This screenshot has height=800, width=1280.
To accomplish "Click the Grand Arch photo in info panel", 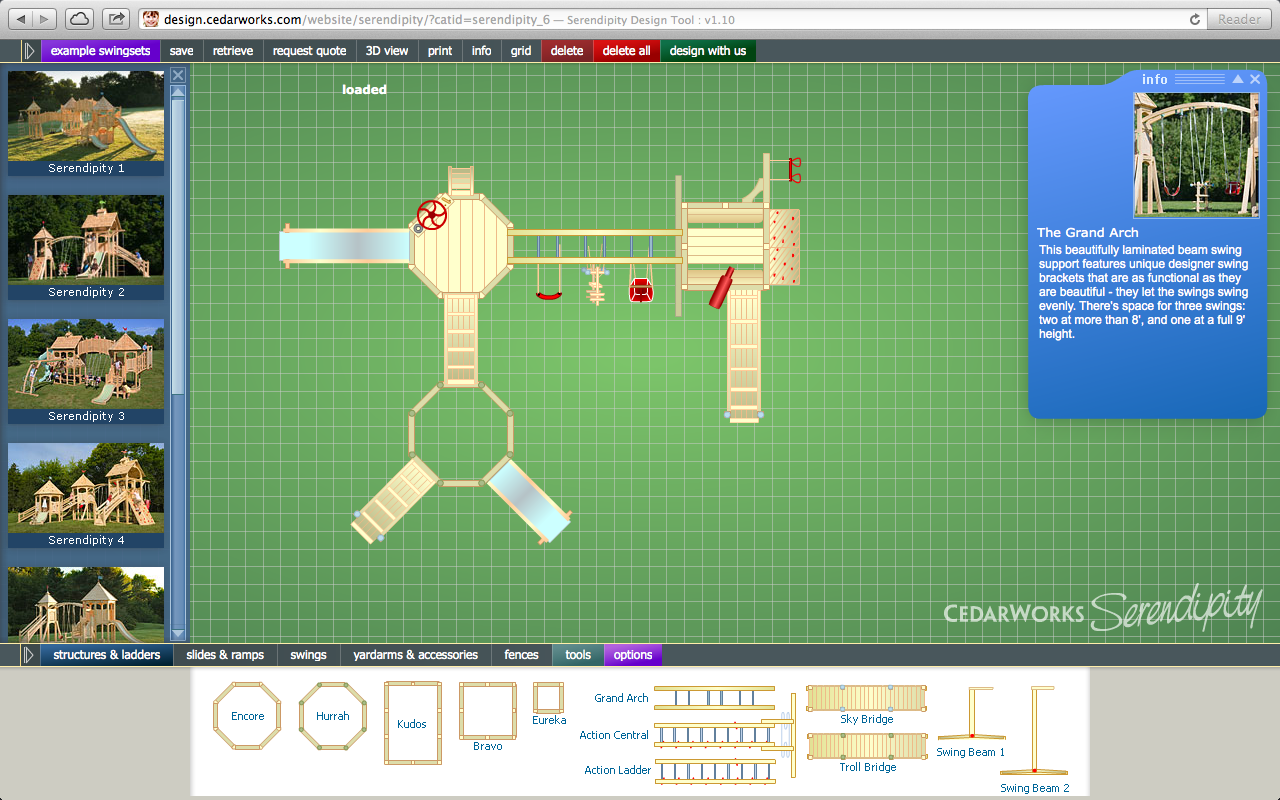I will 1197,154.
